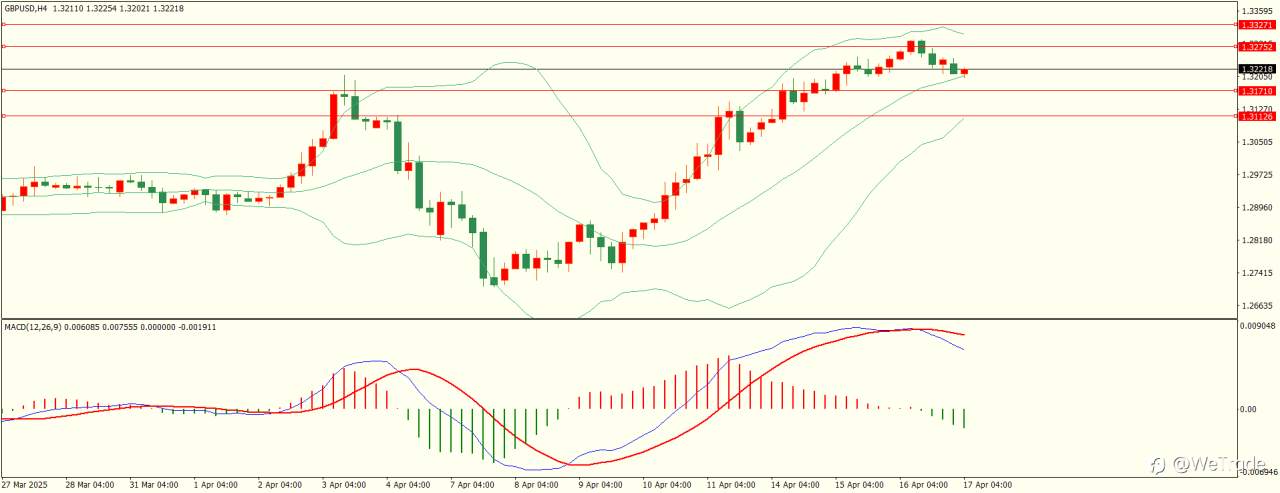Click the 7 Apr 04:00 time label
The width and height of the screenshot is (1280, 493).
coord(472,485)
